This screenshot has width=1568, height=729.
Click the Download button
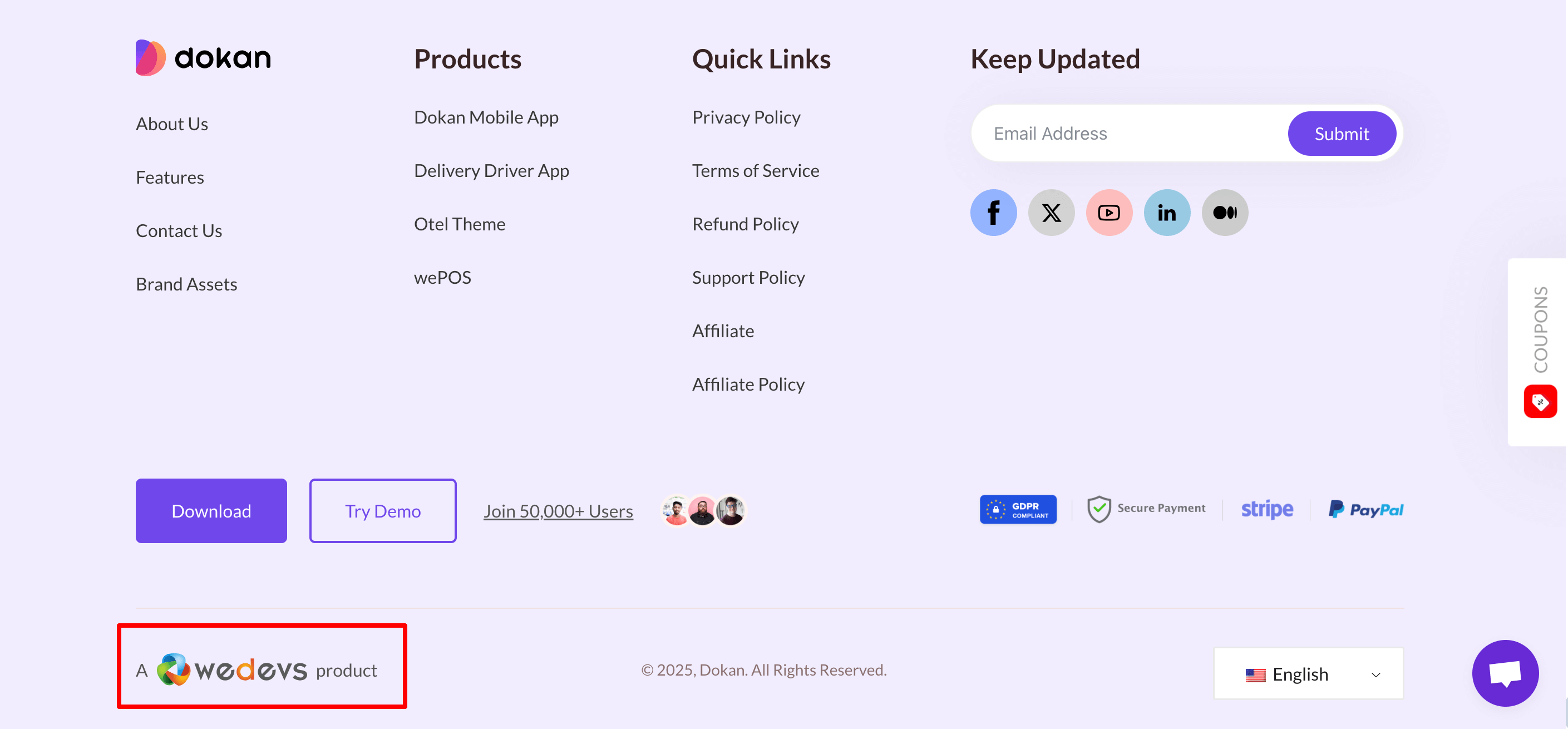[211, 510]
